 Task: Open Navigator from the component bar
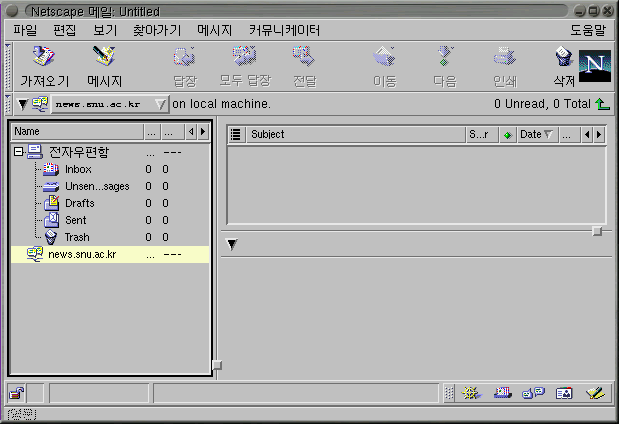473,393
